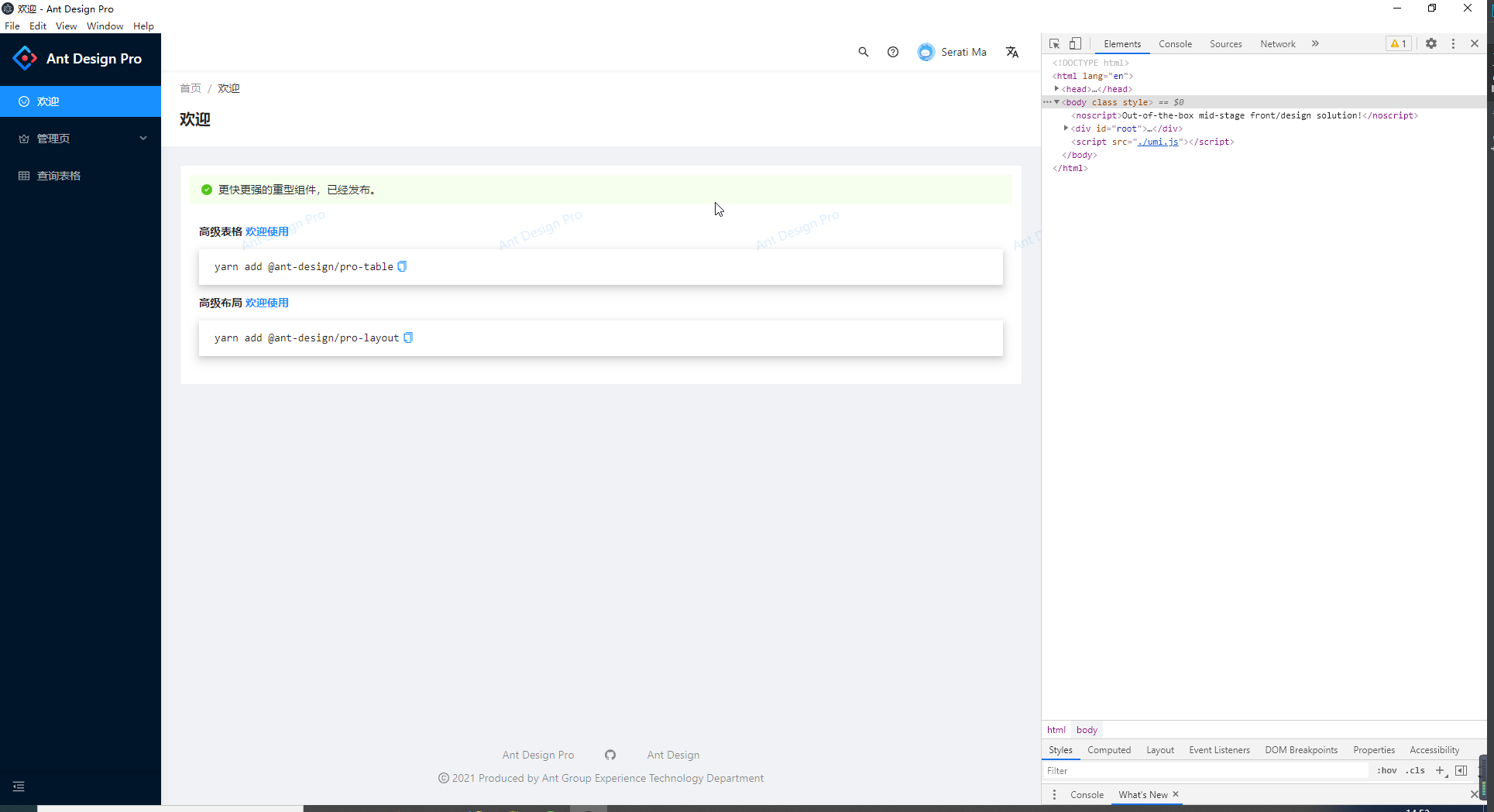Activate DevTools element inspector icon
The height and width of the screenshot is (812, 1494).
[x=1054, y=44]
